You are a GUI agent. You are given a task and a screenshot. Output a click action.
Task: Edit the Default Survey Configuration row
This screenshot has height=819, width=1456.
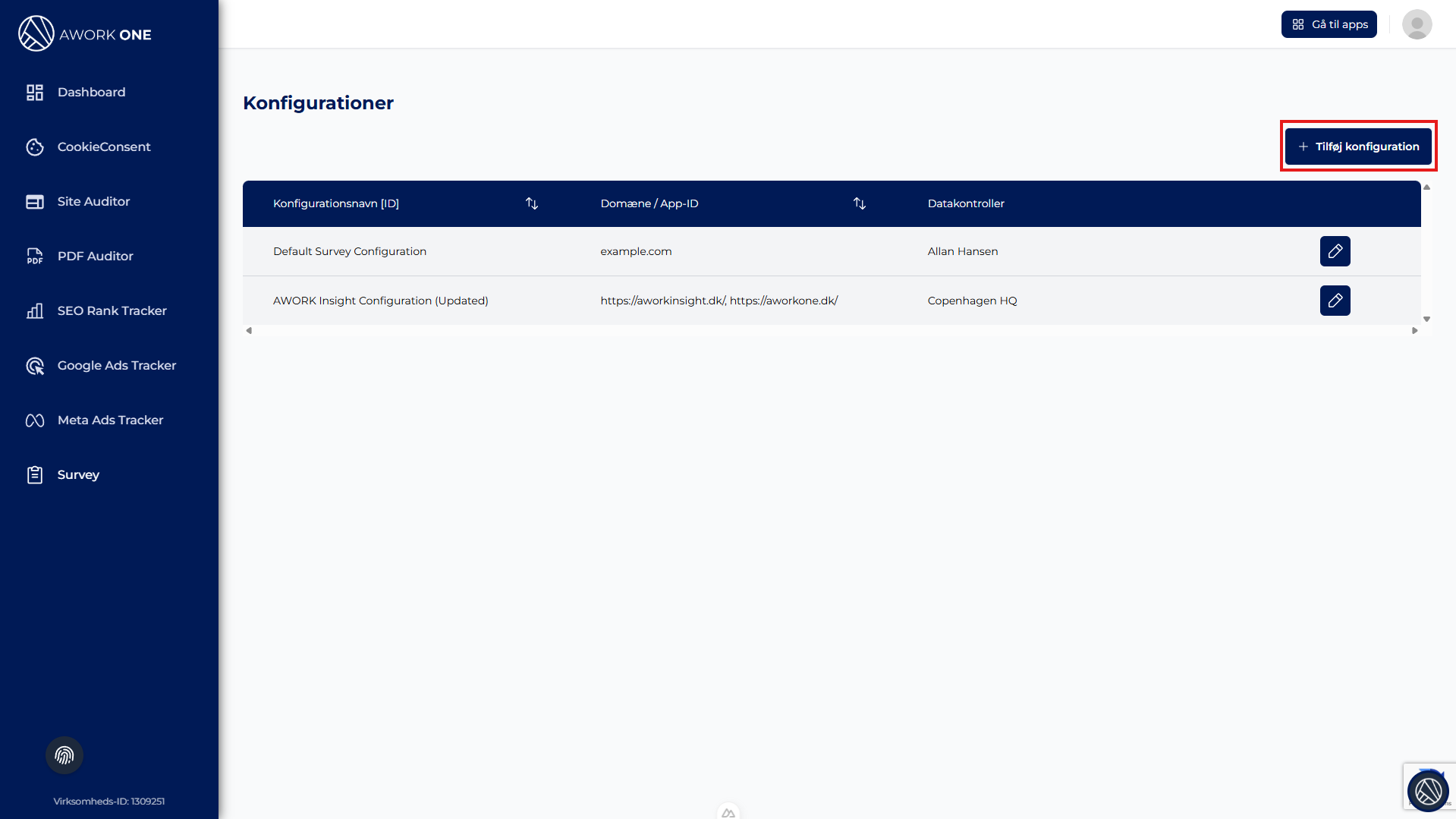(x=1335, y=251)
